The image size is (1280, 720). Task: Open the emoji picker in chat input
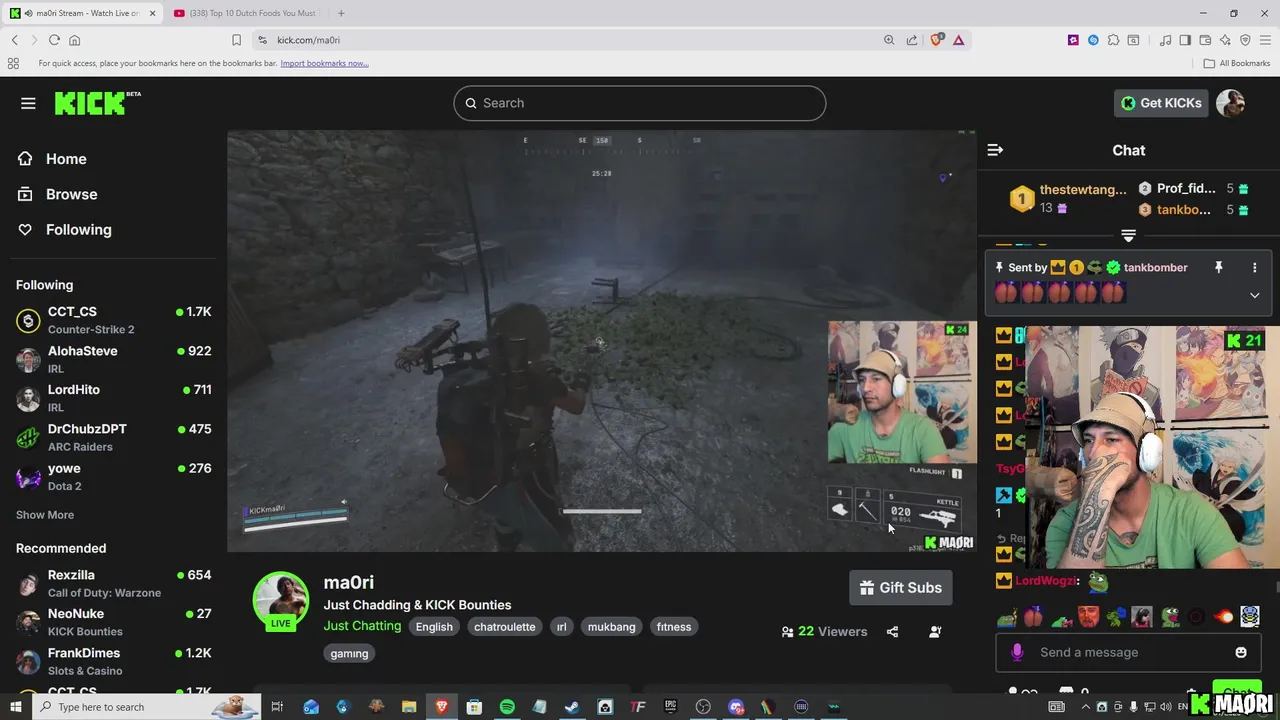tap(1241, 652)
